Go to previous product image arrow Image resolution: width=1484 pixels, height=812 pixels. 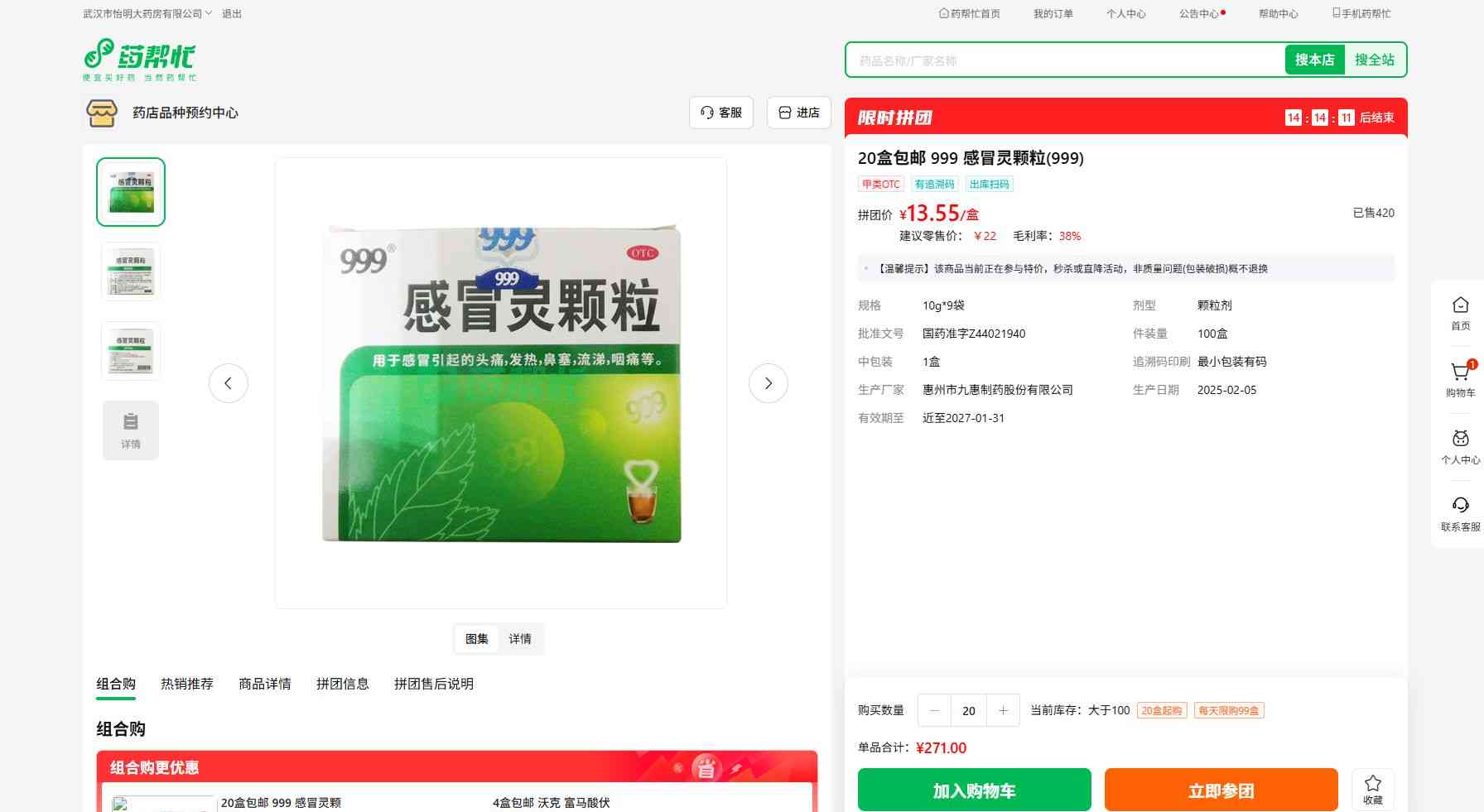(x=229, y=383)
